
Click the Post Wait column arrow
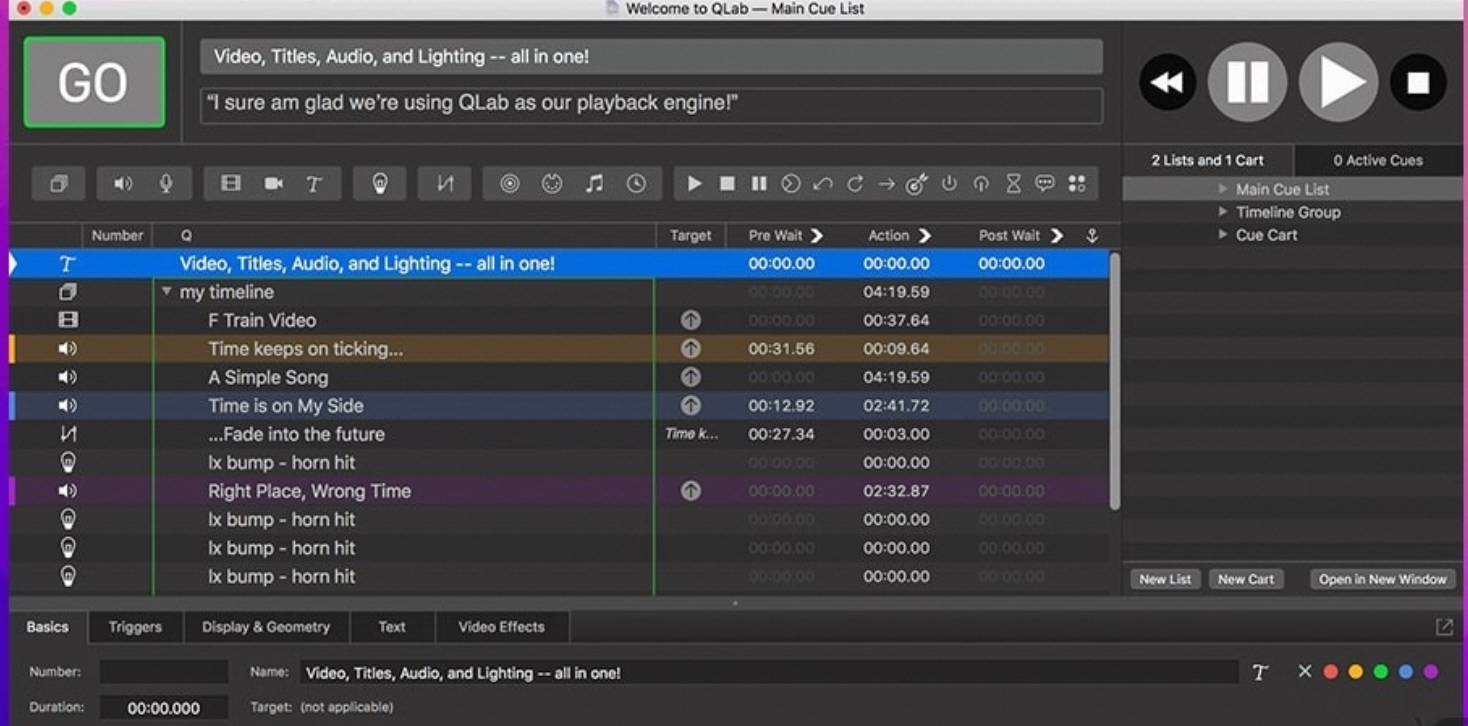tap(1057, 236)
